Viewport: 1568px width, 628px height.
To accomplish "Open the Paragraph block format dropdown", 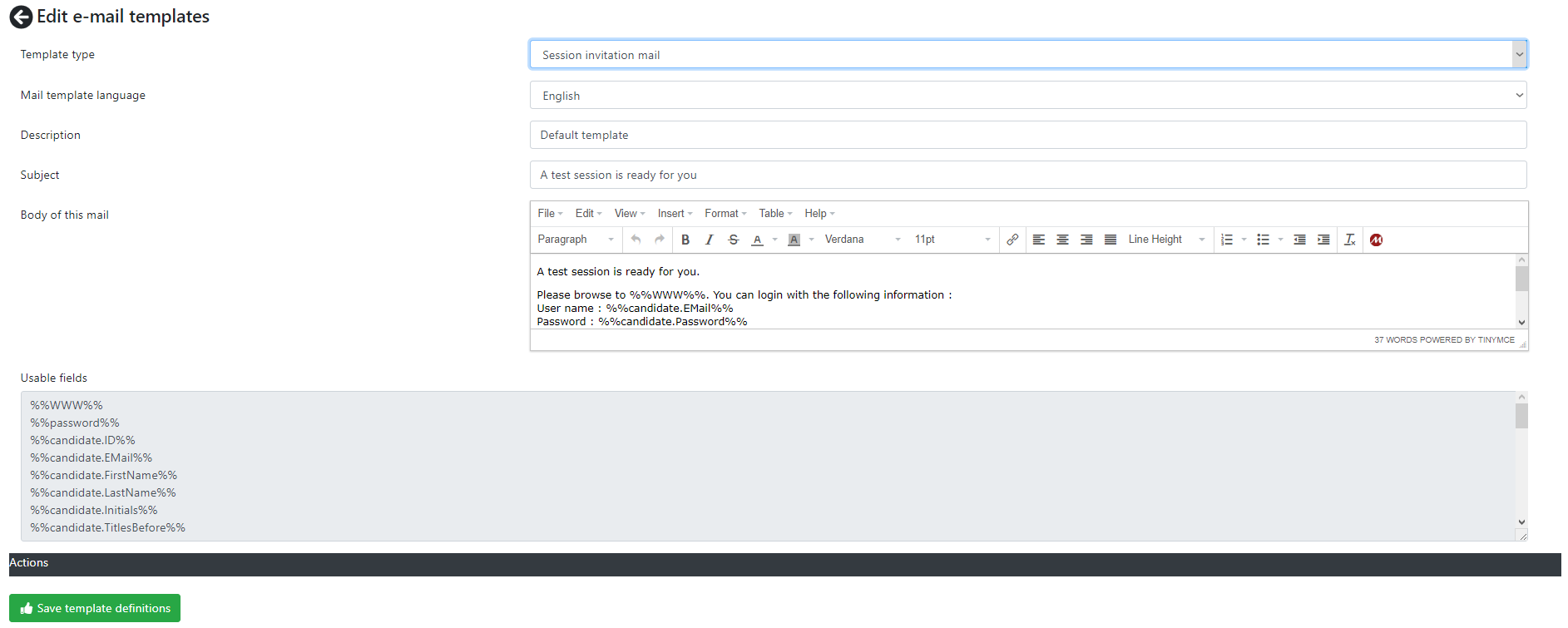I will 576,240.
